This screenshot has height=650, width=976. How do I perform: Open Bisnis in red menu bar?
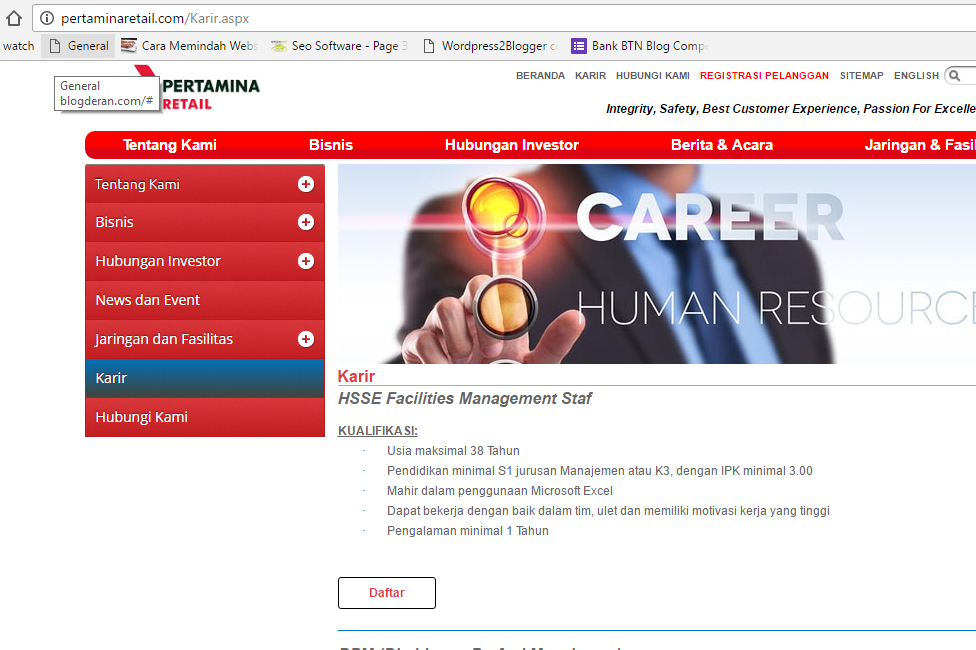coord(331,145)
